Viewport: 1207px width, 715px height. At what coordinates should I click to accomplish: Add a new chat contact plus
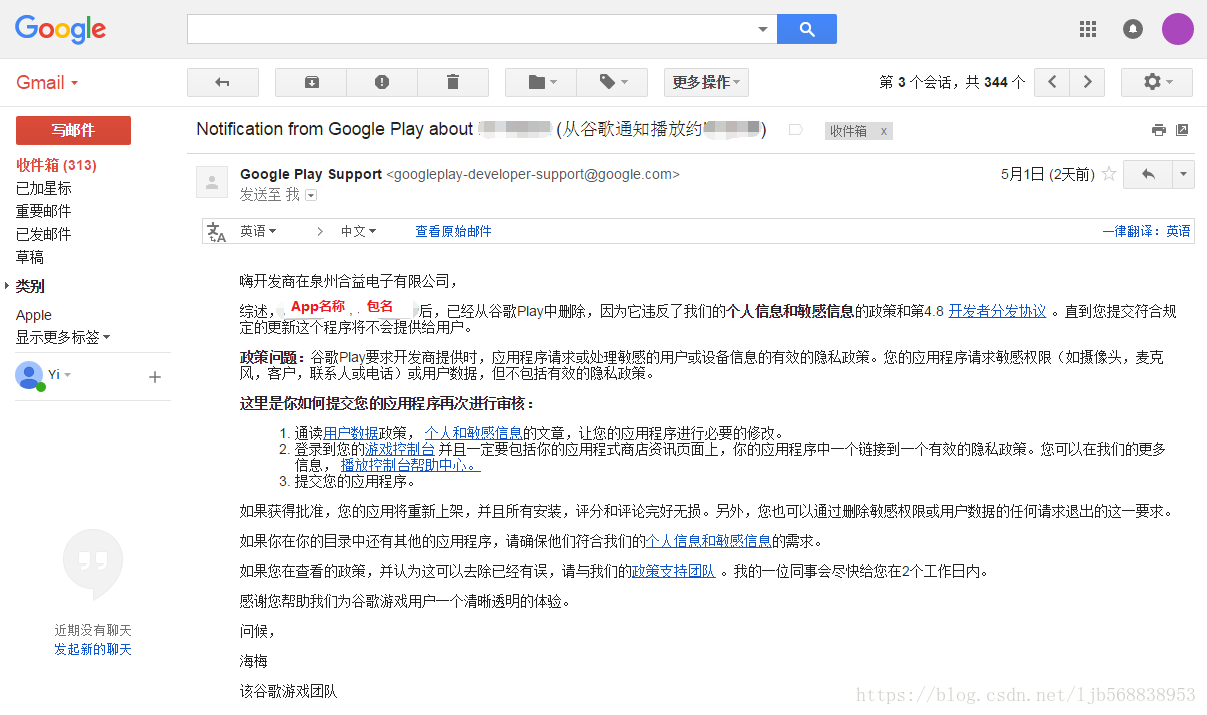[155, 377]
